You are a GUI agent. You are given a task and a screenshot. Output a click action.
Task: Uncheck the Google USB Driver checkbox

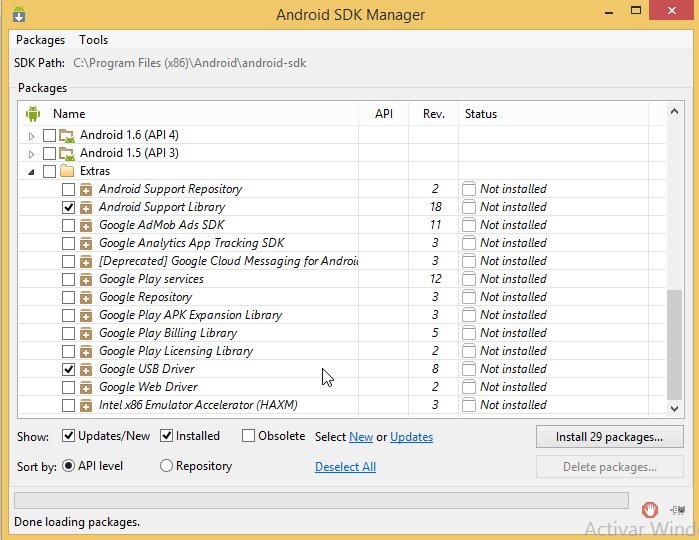(68, 369)
